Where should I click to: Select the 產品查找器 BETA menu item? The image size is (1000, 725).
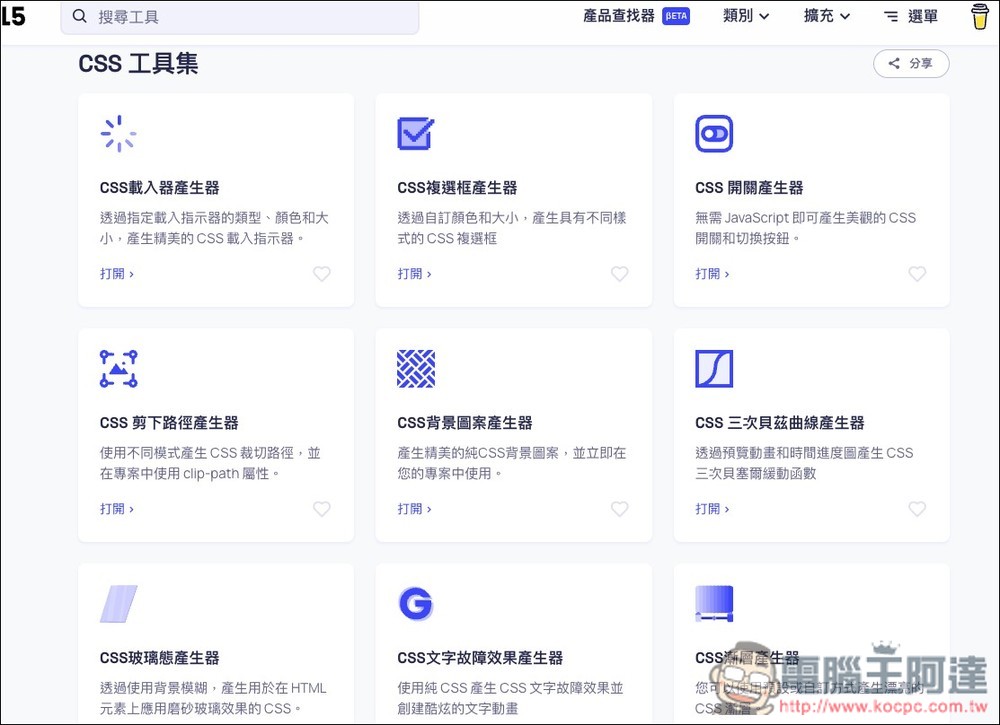coord(637,16)
